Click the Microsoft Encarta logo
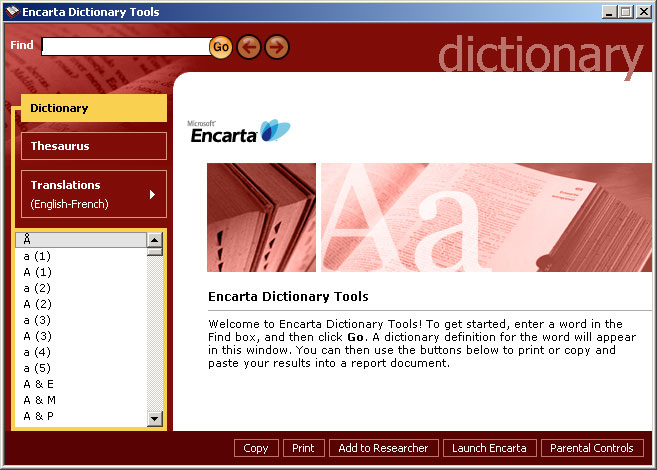Screen dimensions: 657x470 238,131
